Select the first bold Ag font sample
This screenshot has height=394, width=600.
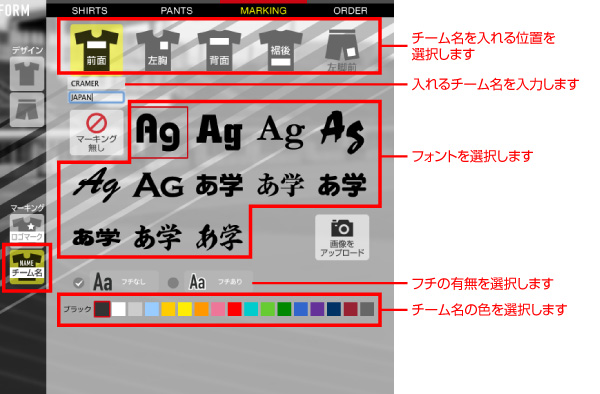pyautogui.click(x=158, y=132)
